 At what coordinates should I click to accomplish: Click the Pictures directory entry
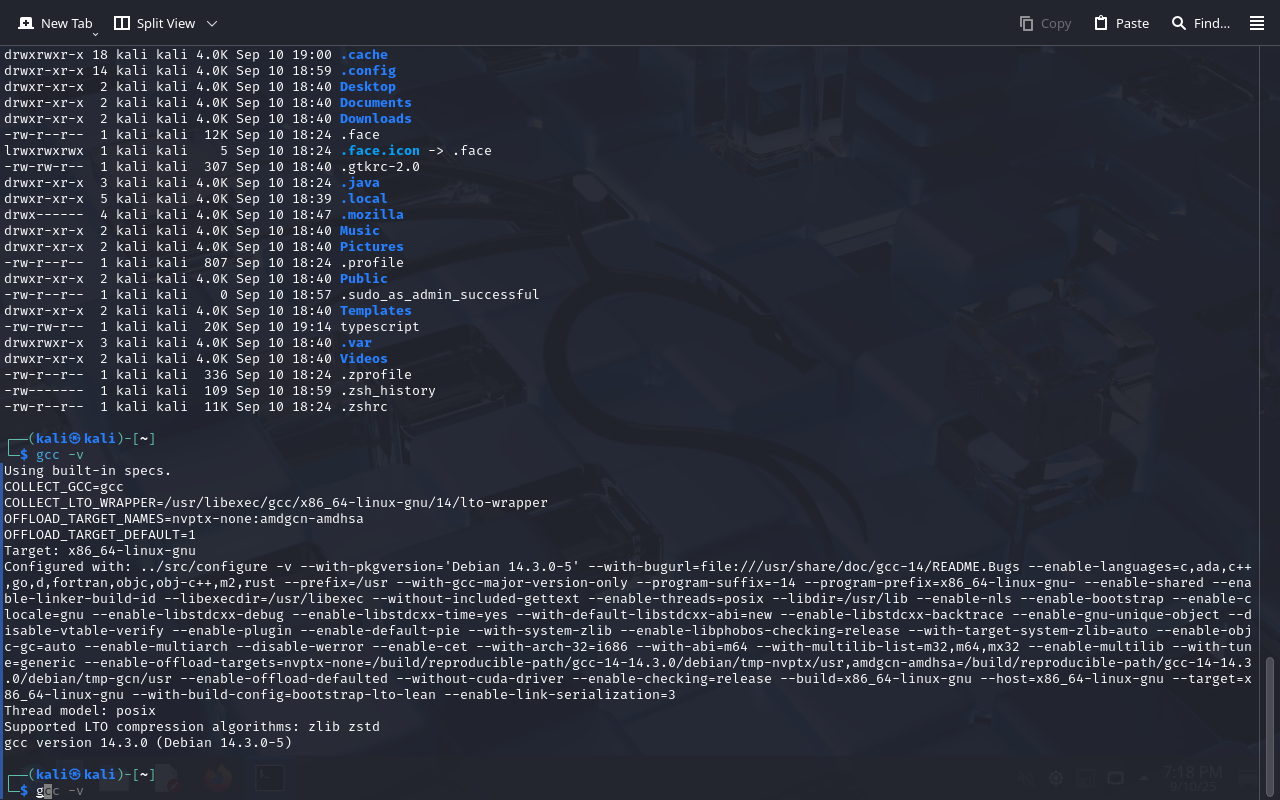pyautogui.click(x=372, y=247)
